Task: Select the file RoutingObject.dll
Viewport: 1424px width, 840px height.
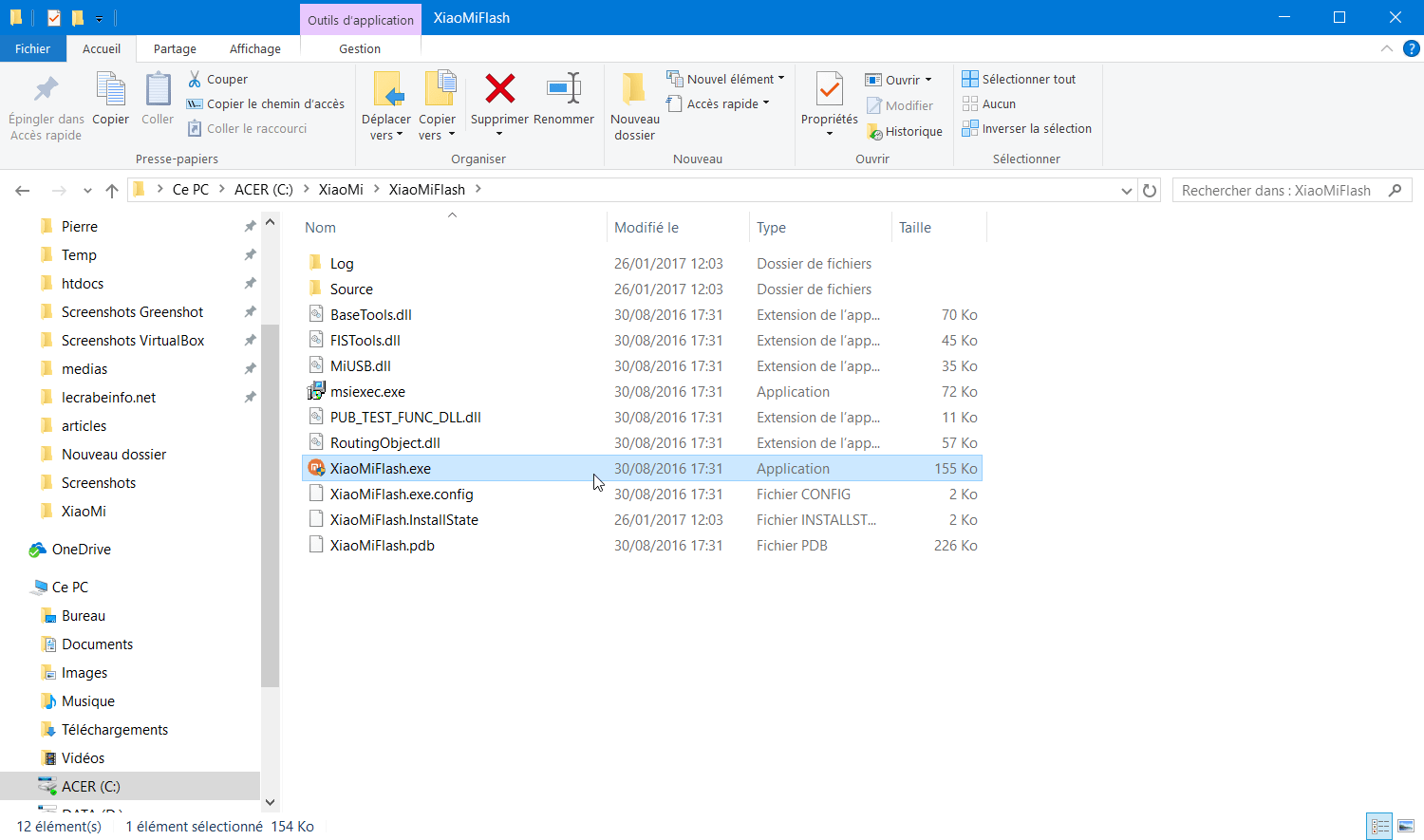Action: pos(385,442)
